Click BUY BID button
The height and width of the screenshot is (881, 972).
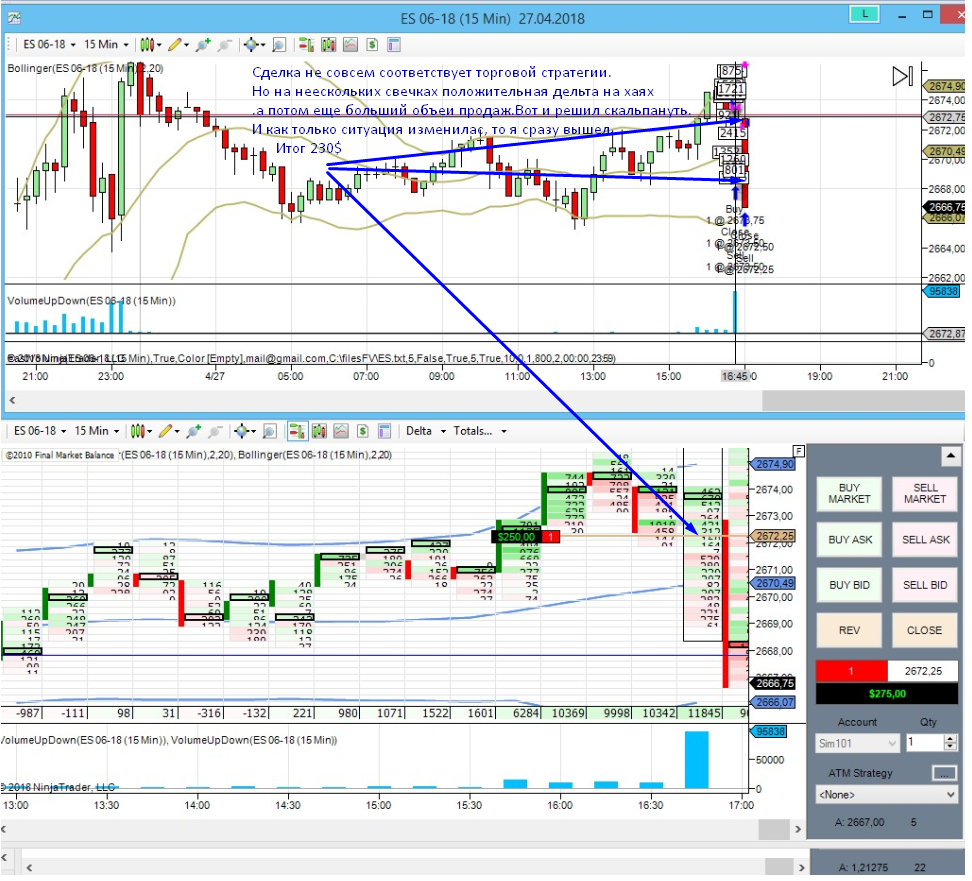(x=849, y=585)
